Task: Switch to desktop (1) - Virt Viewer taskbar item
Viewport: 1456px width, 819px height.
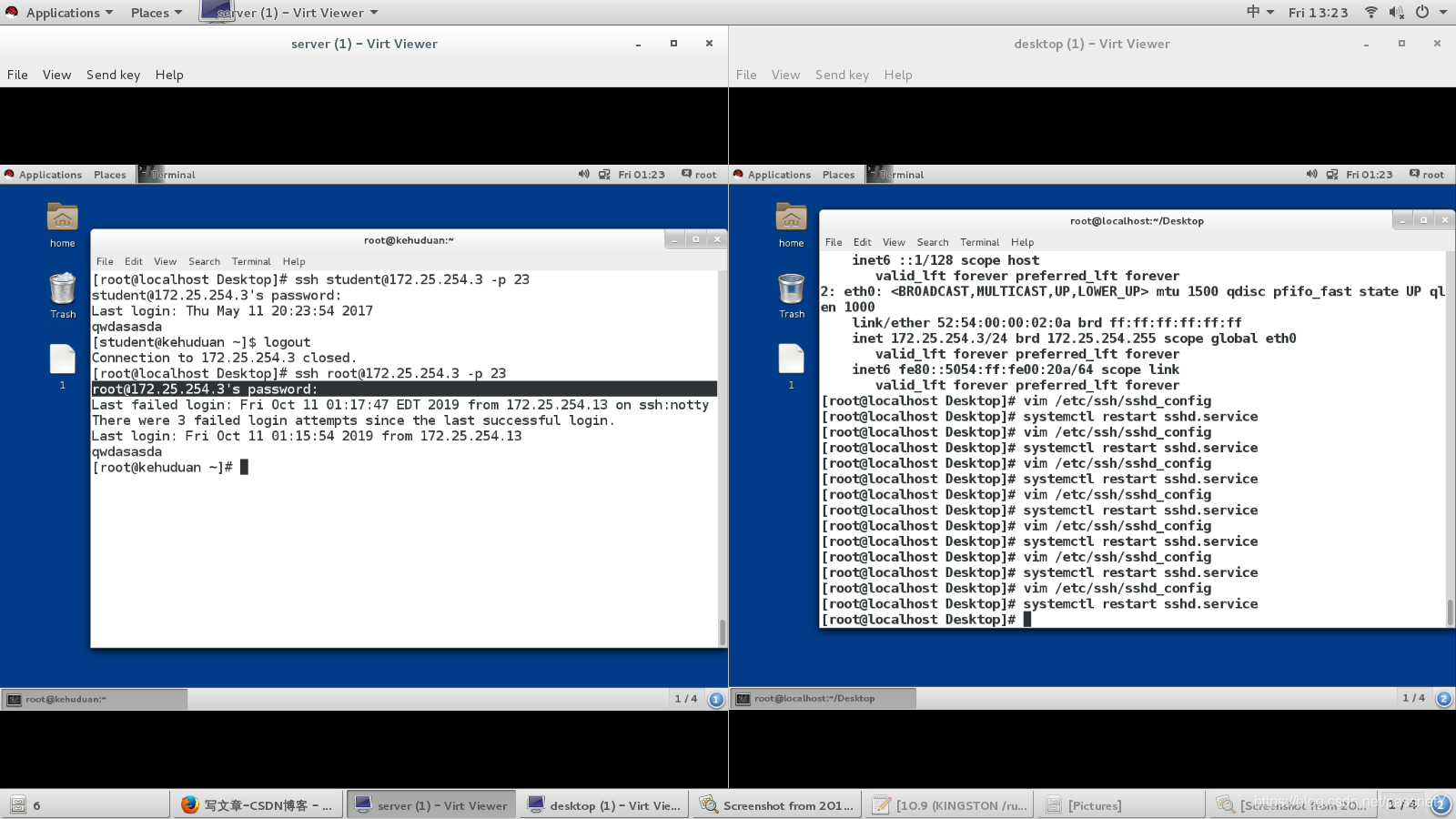Action: 604,805
